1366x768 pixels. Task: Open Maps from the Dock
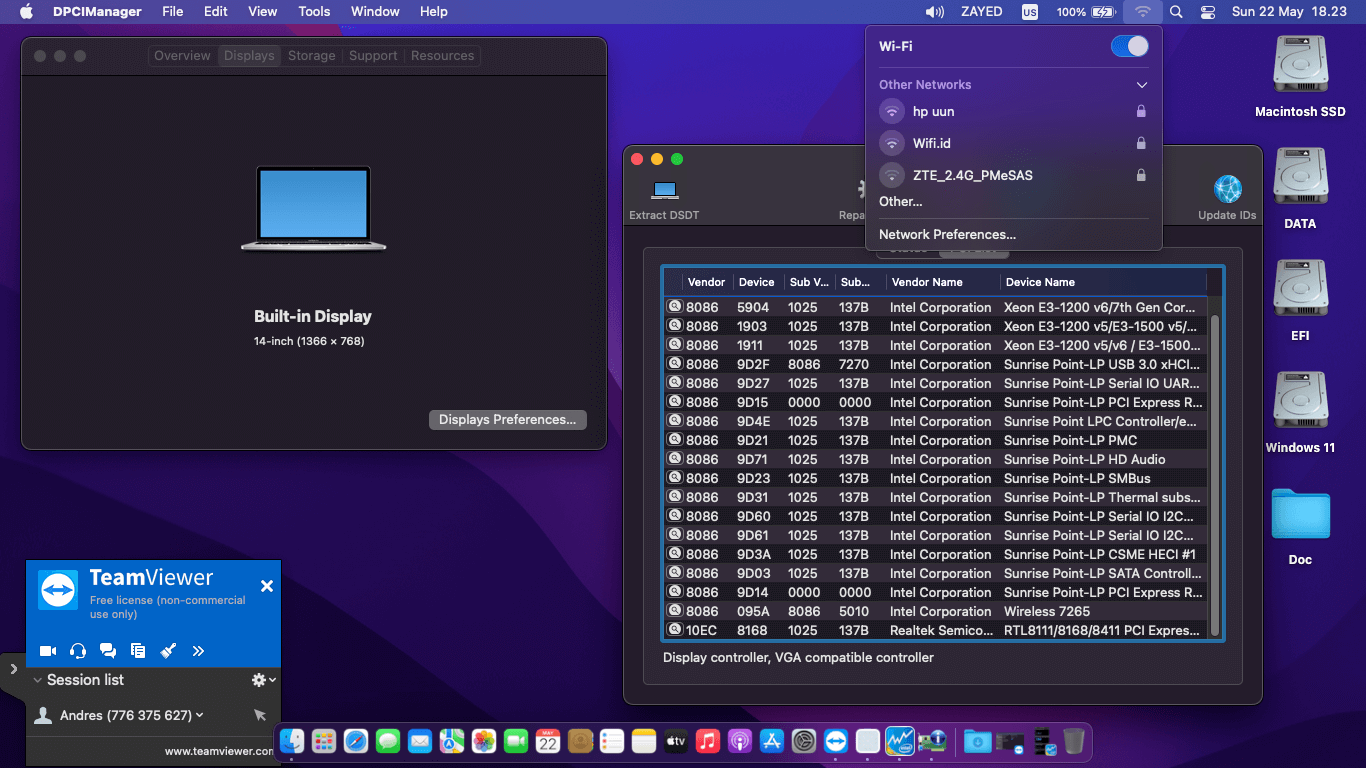click(452, 741)
